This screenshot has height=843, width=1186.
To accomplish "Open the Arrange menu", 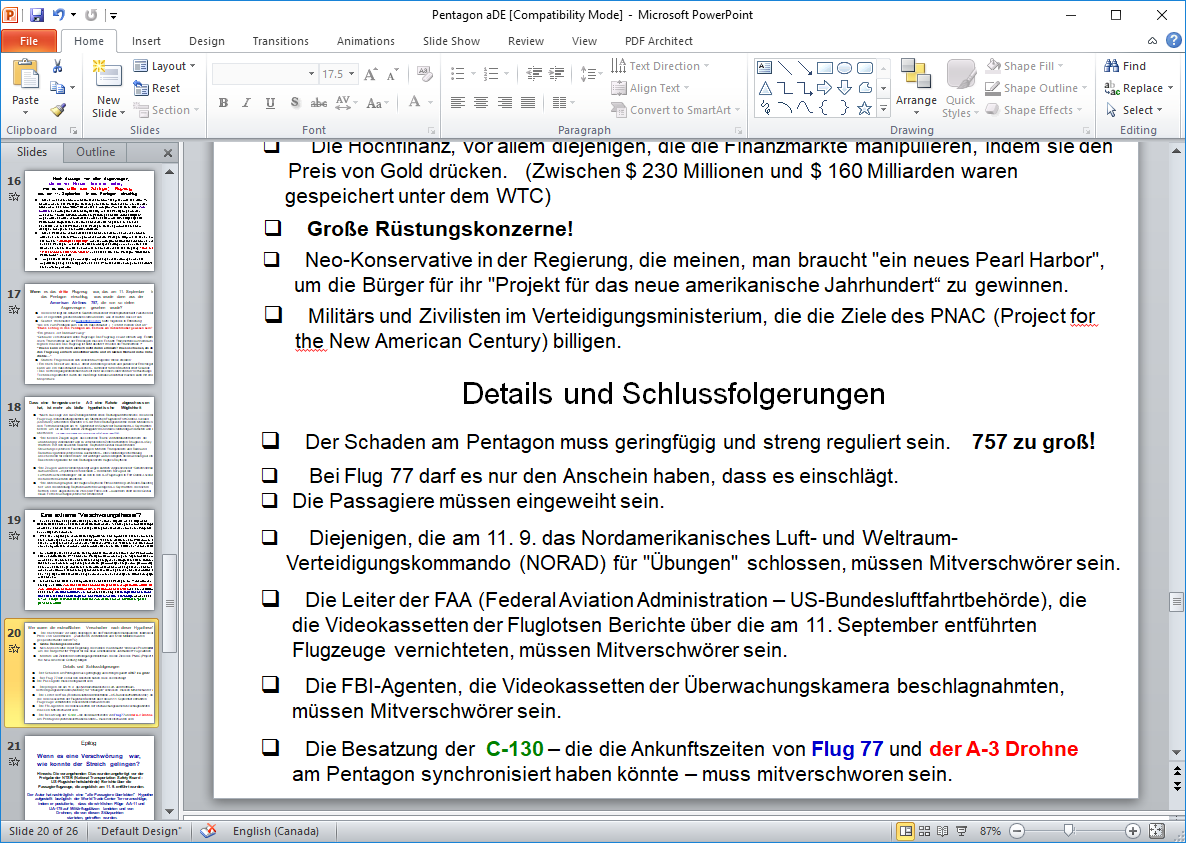I will point(916,87).
